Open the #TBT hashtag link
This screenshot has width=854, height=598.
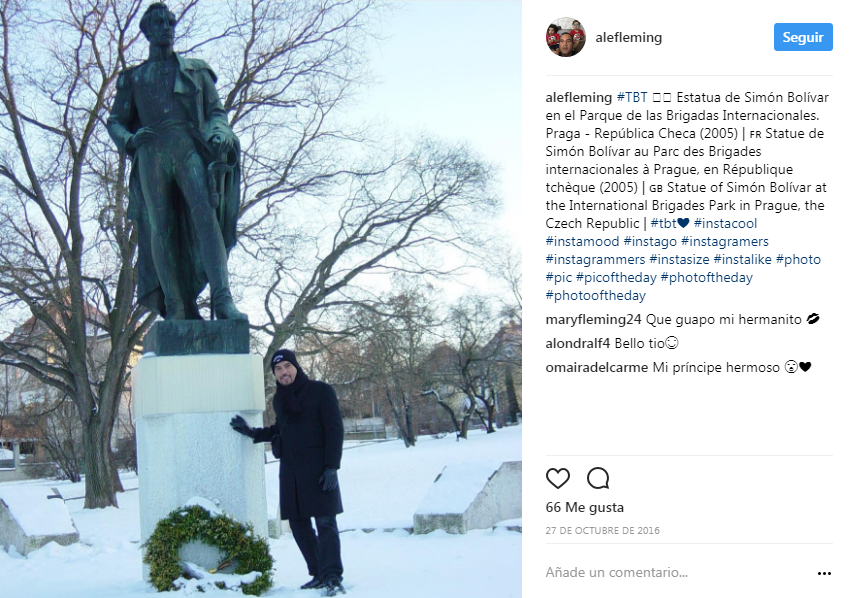632,97
